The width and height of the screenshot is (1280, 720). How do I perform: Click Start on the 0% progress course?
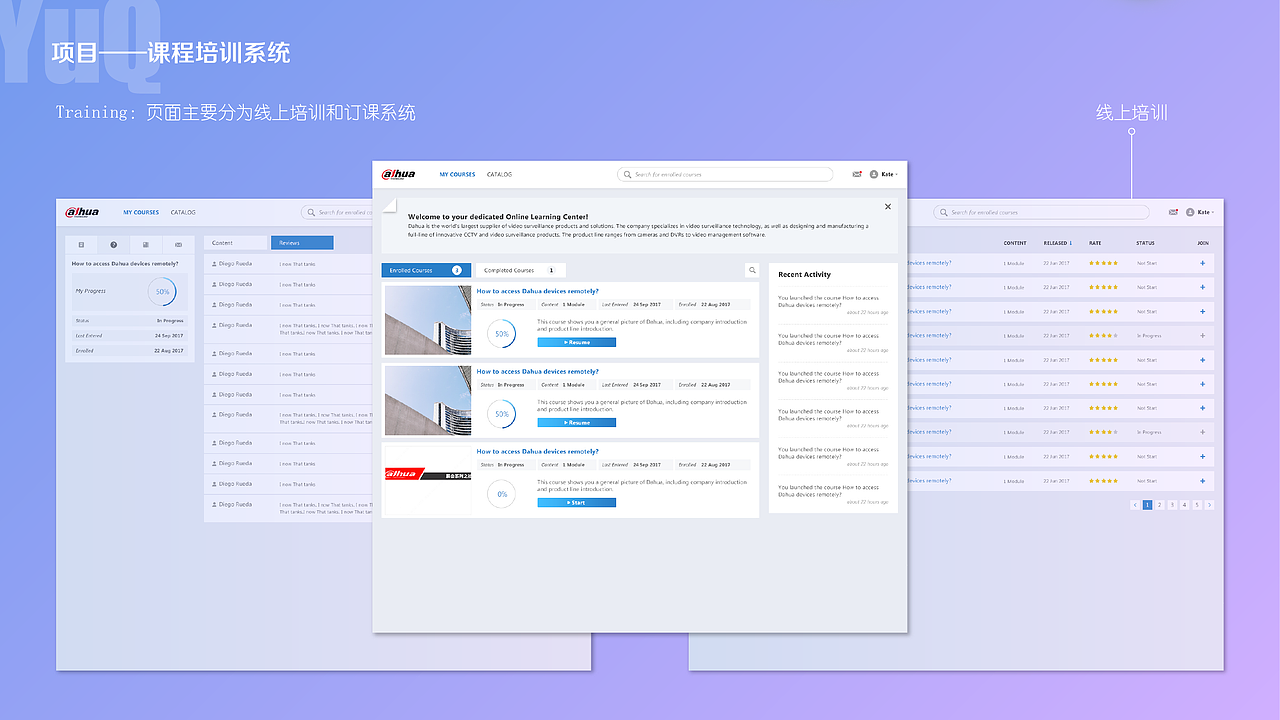pos(576,503)
